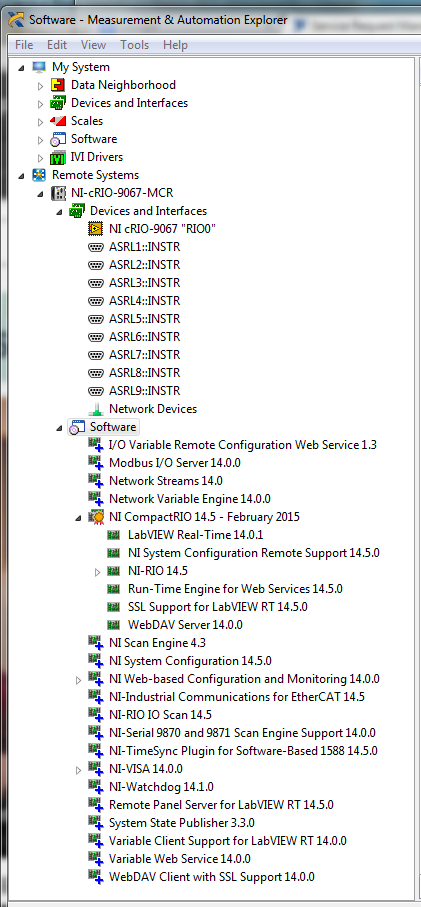Click the ASRL9::INSTR serial port icon

coord(95,390)
